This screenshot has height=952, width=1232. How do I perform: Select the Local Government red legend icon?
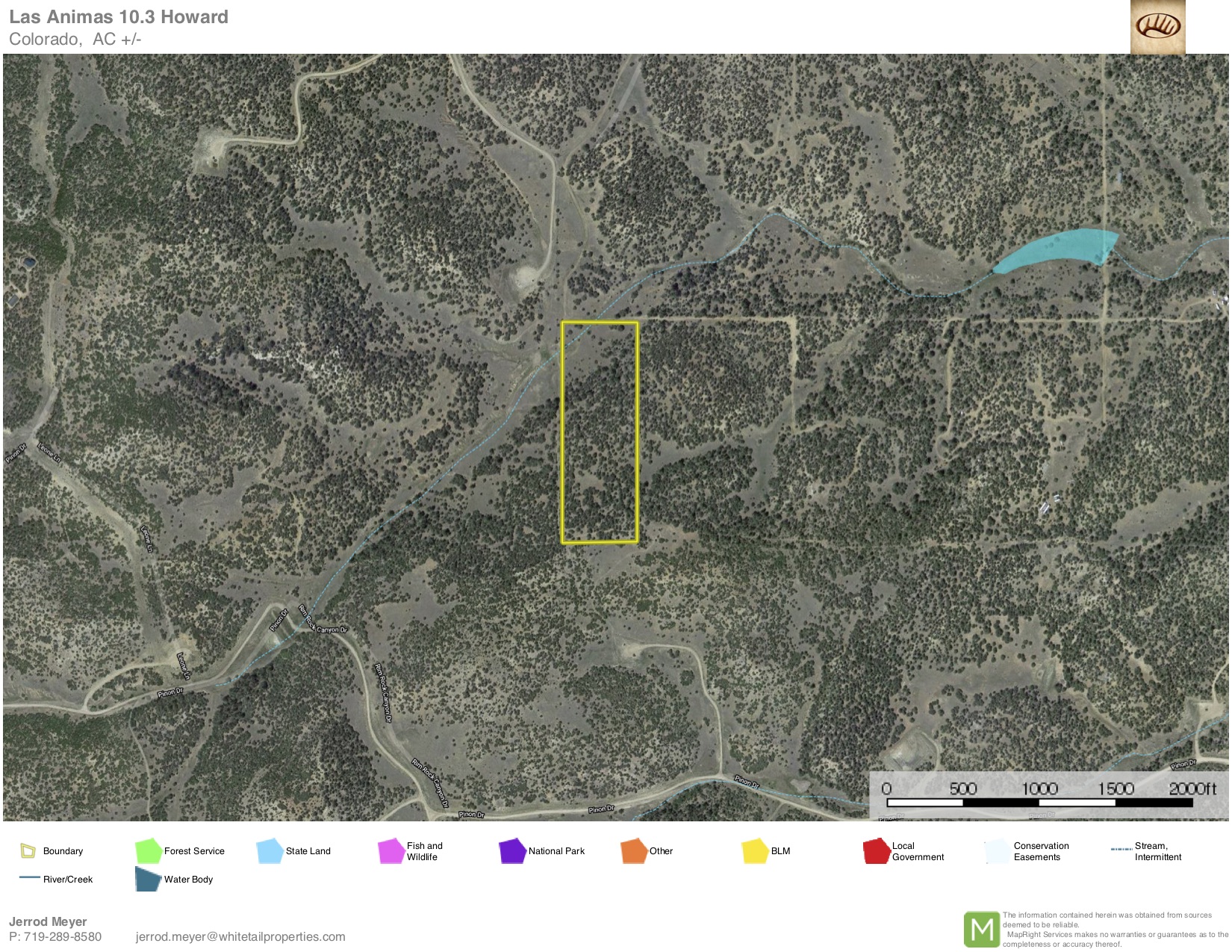pos(876,850)
